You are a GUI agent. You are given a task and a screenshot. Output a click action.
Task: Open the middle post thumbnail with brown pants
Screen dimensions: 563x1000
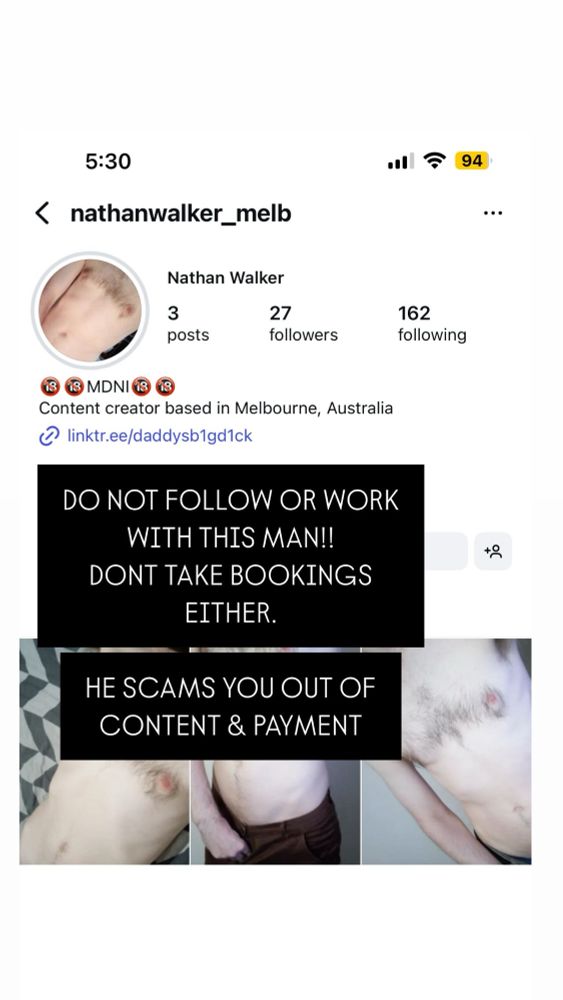pos(275,811)
